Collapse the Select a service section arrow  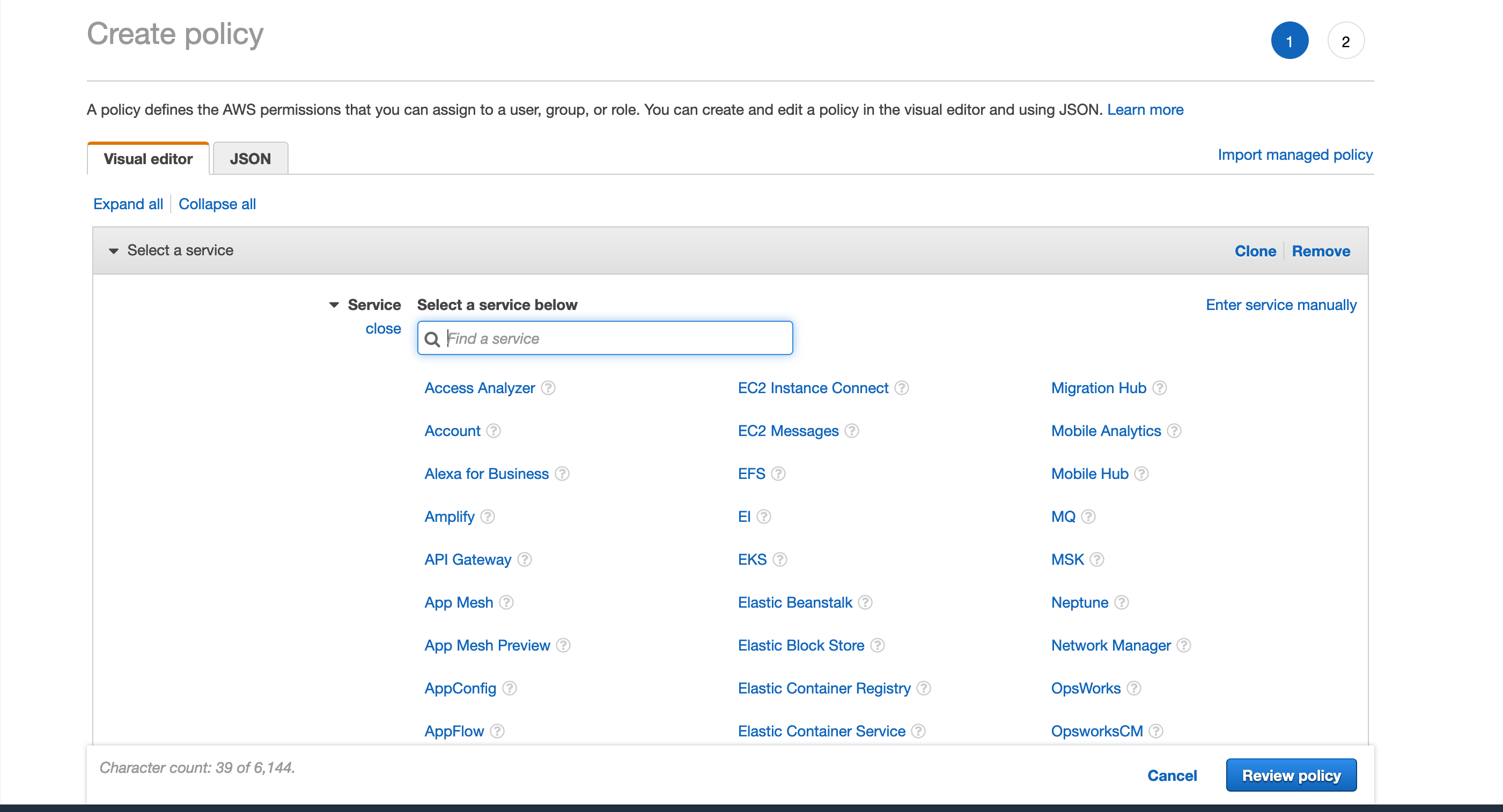(x=114, y=251)
